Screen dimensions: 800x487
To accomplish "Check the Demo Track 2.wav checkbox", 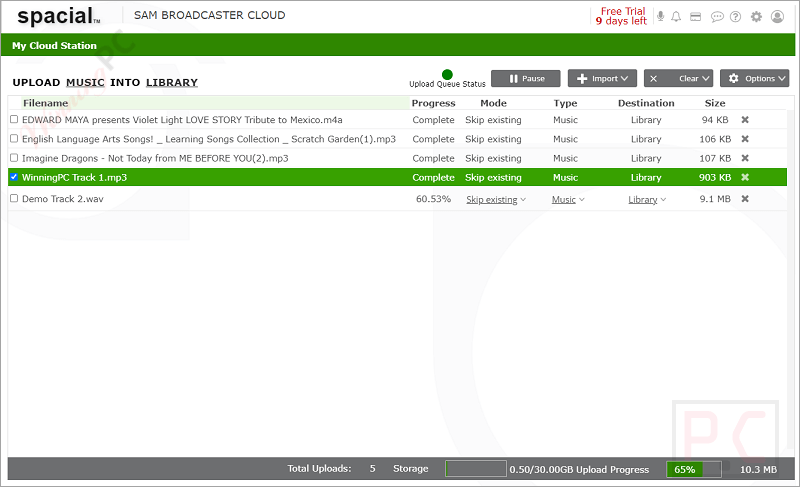I will (14, 198).
